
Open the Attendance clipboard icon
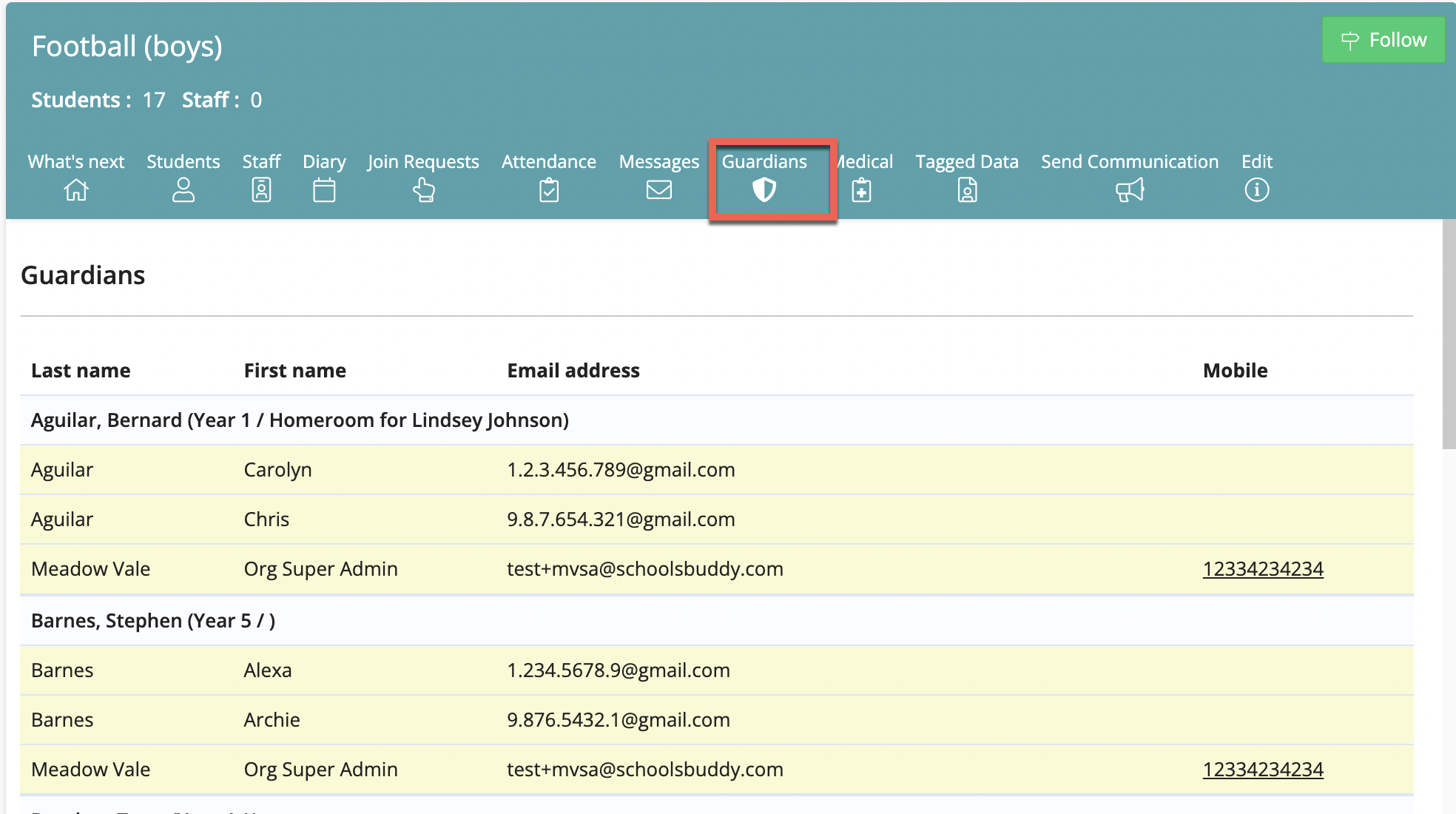(x=549, y=190)
